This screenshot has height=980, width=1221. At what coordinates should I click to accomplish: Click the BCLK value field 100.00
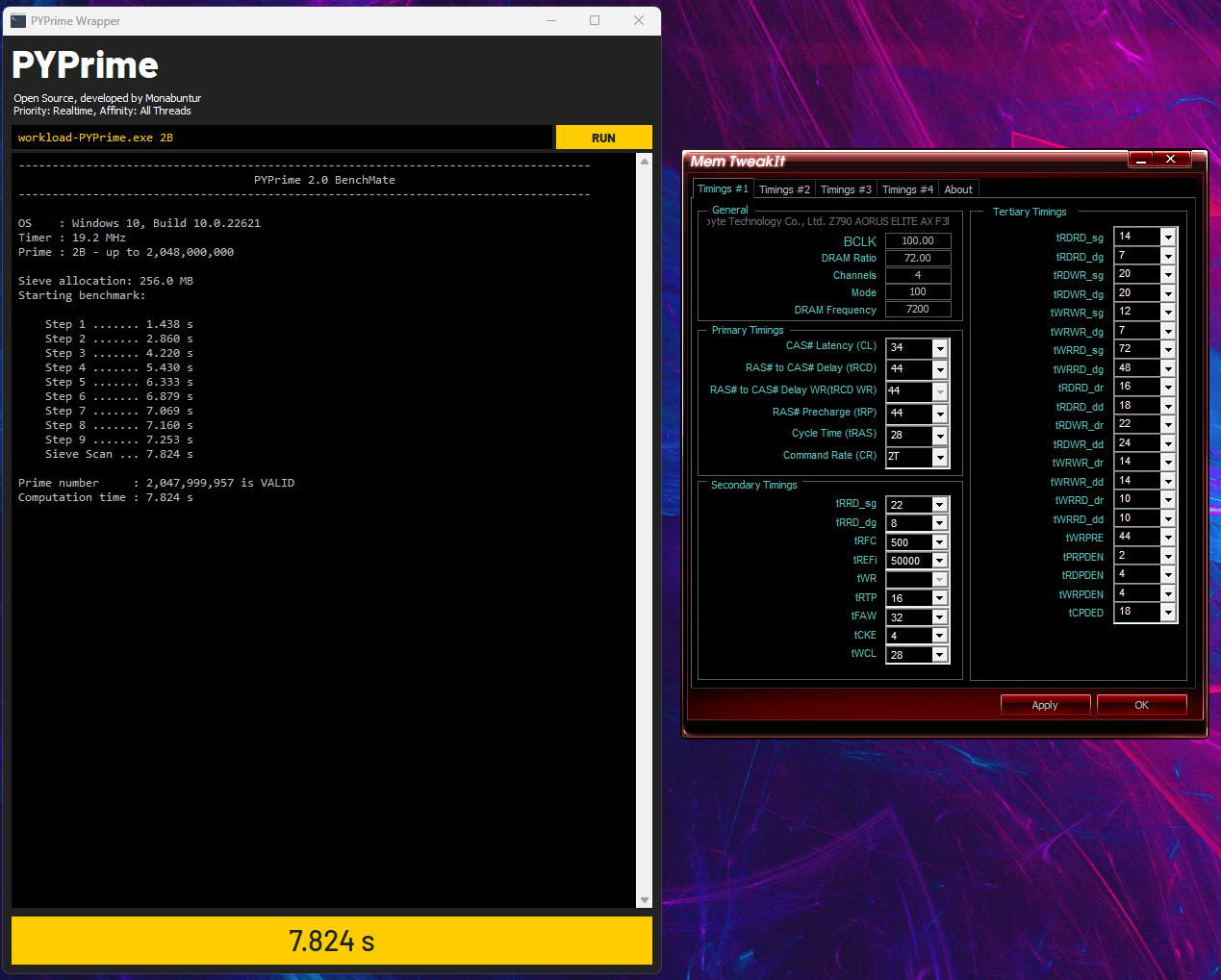[918, 240]
